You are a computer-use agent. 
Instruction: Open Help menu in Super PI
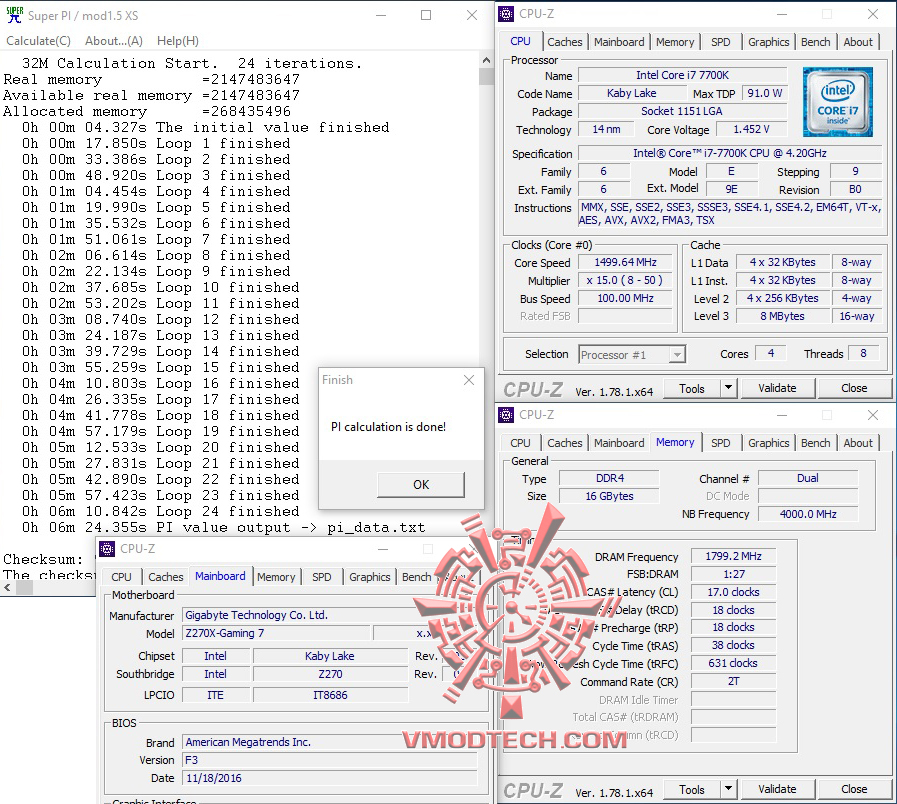pos(178,41)
